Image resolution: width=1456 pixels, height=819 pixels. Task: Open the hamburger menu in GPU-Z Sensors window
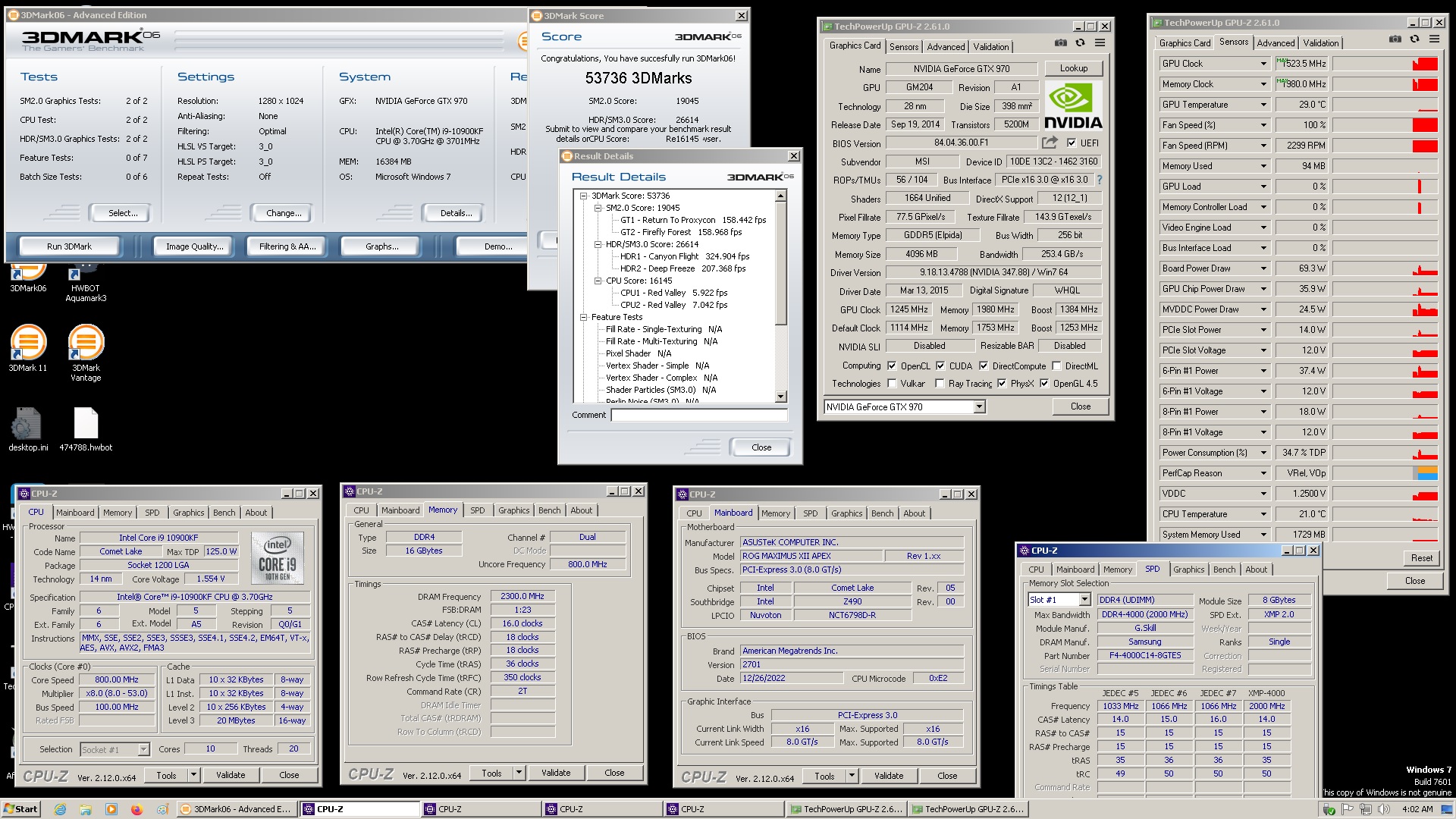point(1434,39)
